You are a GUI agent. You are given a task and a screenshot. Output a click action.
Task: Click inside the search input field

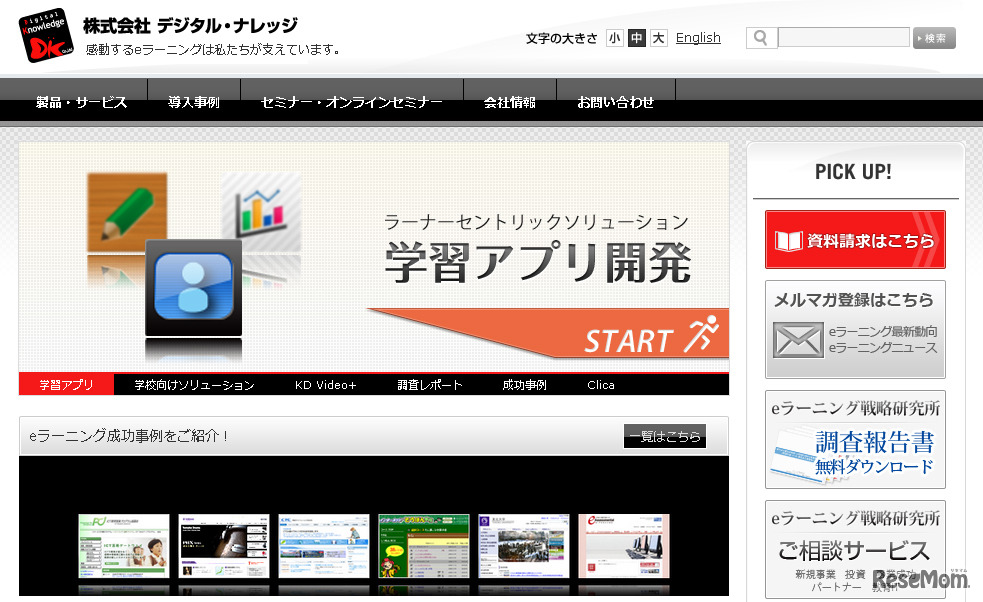click(845, 36)
